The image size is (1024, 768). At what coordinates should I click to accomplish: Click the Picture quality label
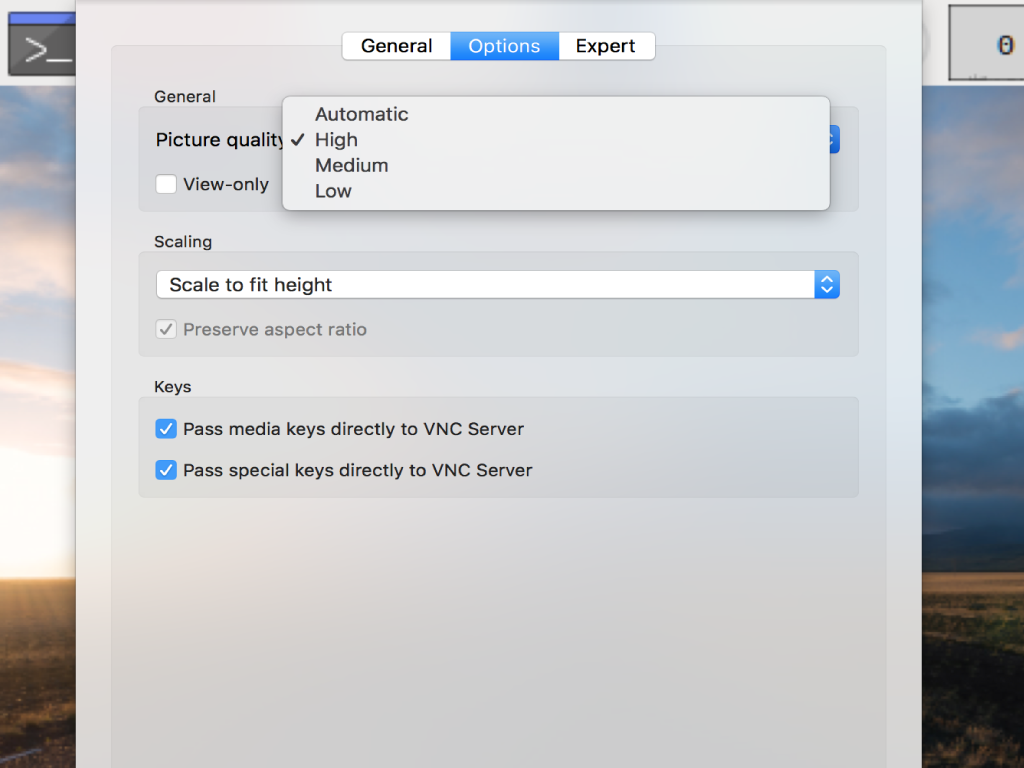tap(219, 140)
